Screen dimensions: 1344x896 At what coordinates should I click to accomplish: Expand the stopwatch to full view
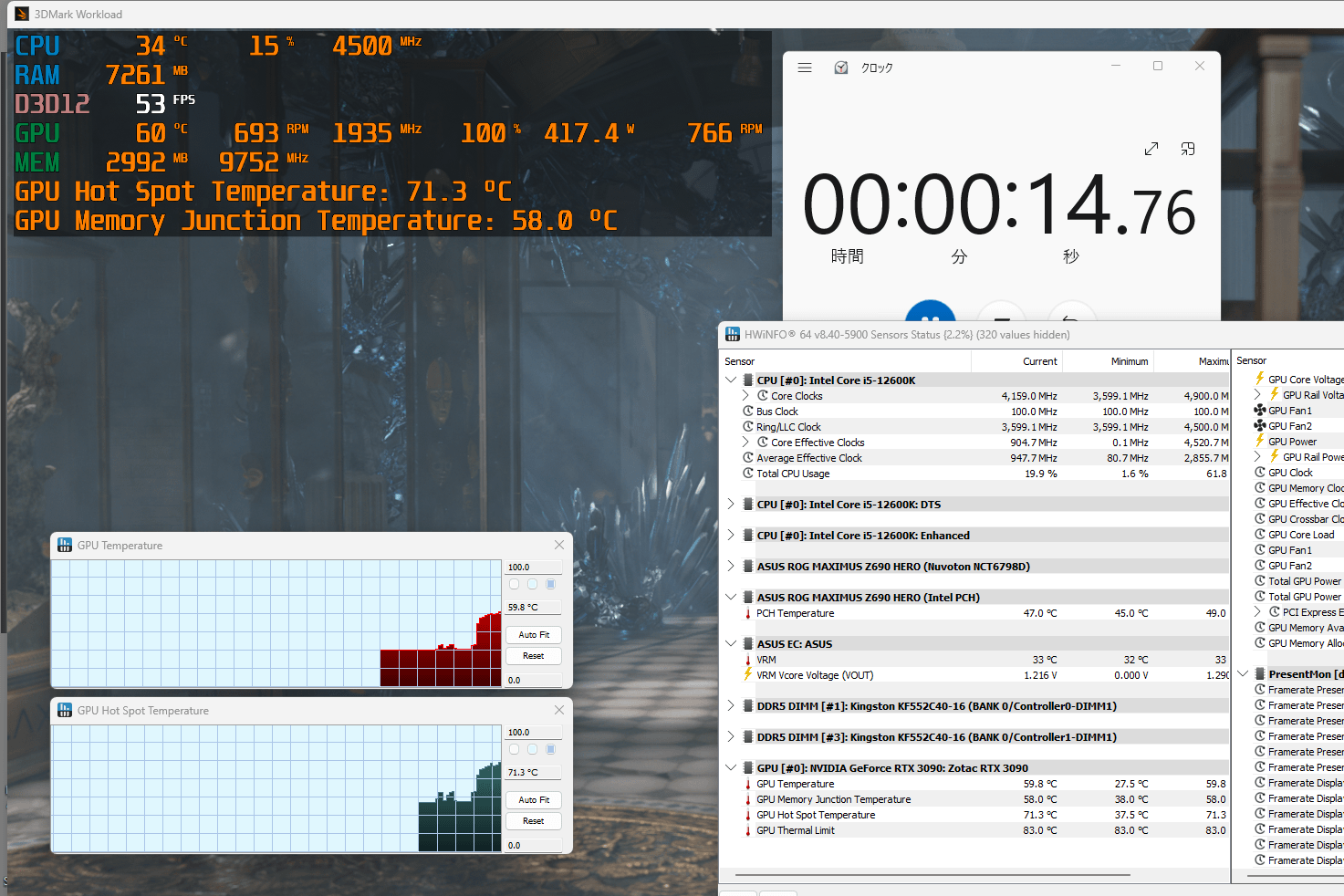(1151, 149)
